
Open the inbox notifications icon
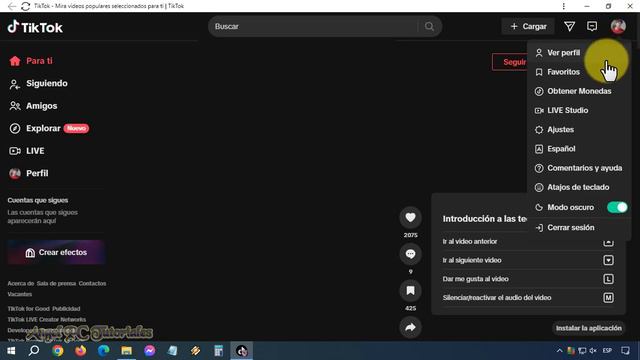592,27
